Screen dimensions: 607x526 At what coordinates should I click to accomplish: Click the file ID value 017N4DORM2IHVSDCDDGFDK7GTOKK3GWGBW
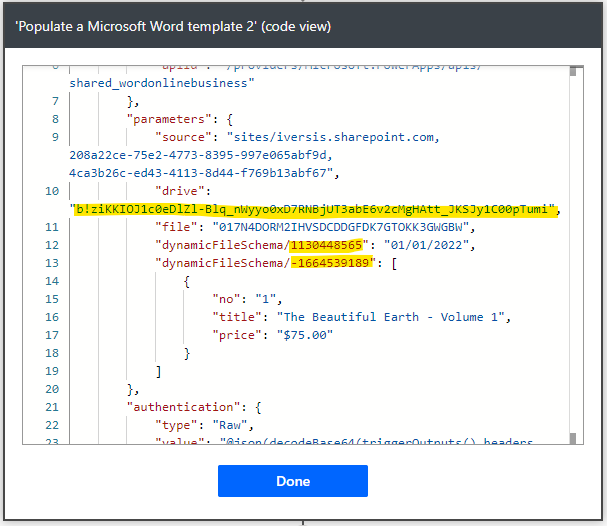click(341, 227)
